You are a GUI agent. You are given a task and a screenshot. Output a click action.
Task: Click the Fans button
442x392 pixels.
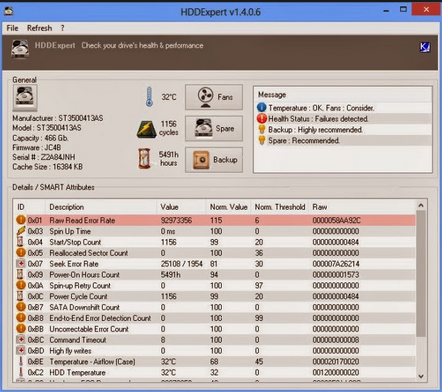point(214,97)
